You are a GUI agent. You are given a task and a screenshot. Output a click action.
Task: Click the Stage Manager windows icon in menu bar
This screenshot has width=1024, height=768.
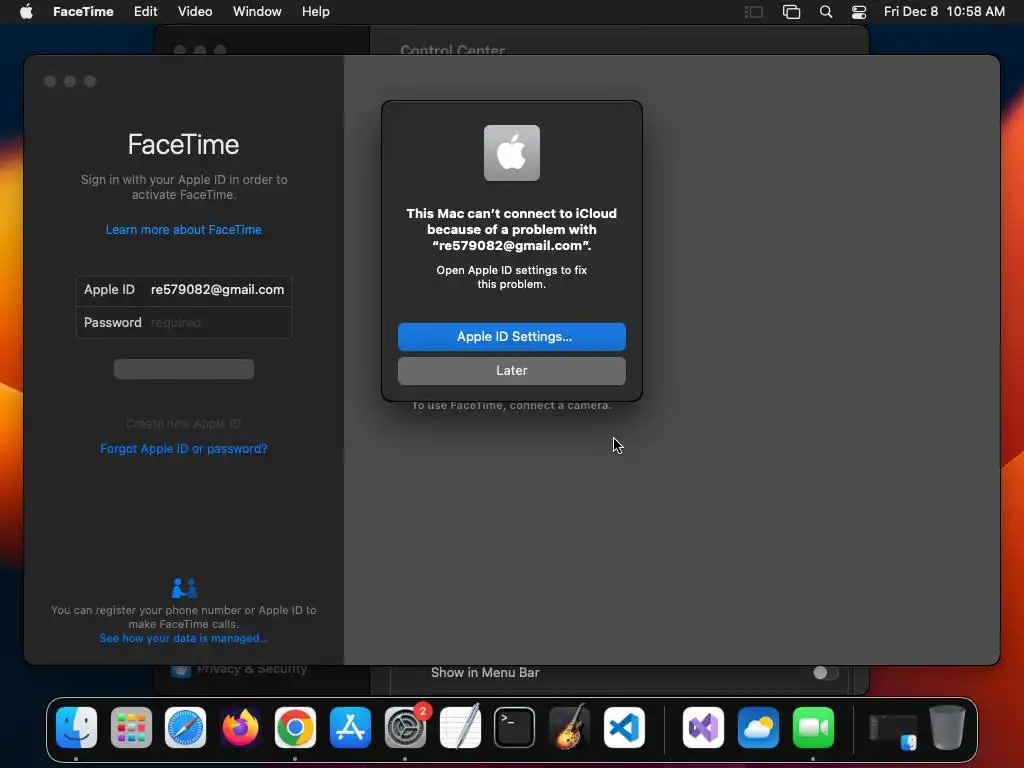[x=792, y=11]
